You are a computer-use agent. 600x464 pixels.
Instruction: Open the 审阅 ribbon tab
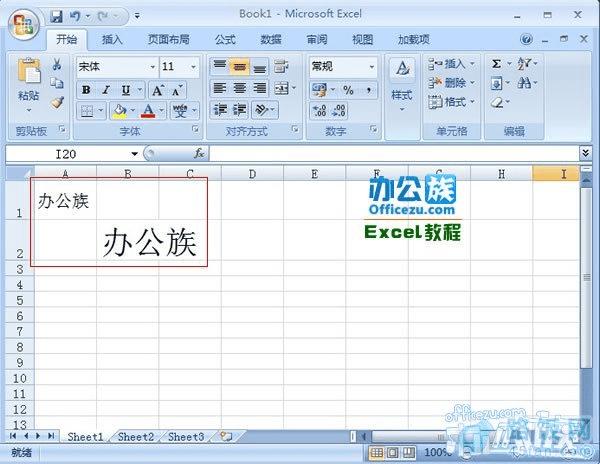click(317, 39)
